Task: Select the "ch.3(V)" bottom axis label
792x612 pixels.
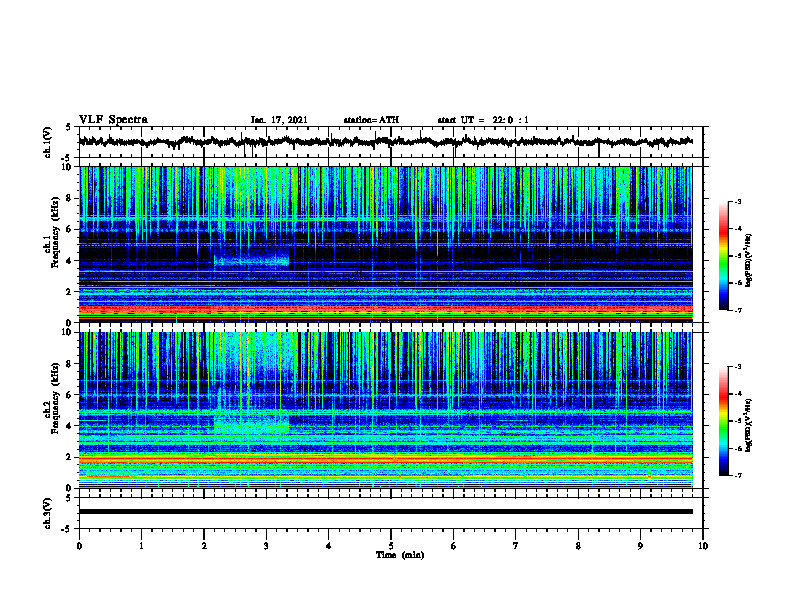Action: click(x=48, y=513)
